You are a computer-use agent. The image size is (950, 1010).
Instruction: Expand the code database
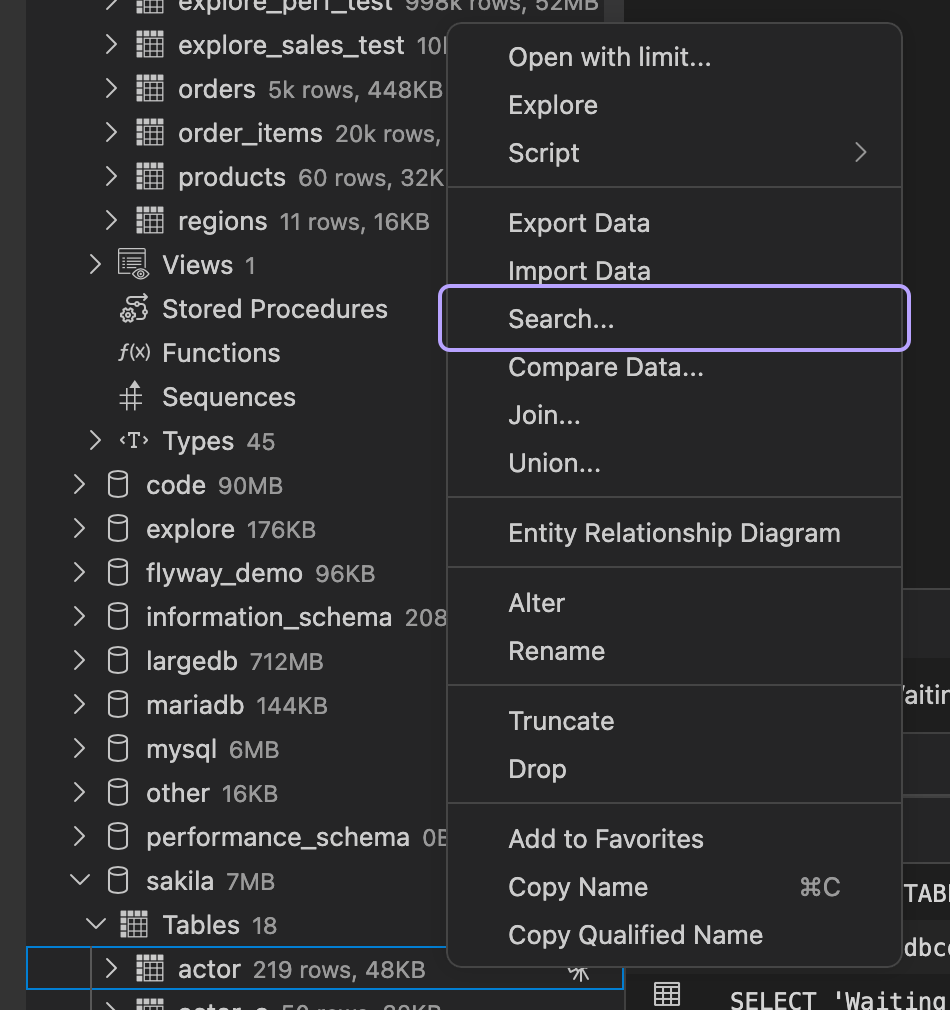click(79, 484)
